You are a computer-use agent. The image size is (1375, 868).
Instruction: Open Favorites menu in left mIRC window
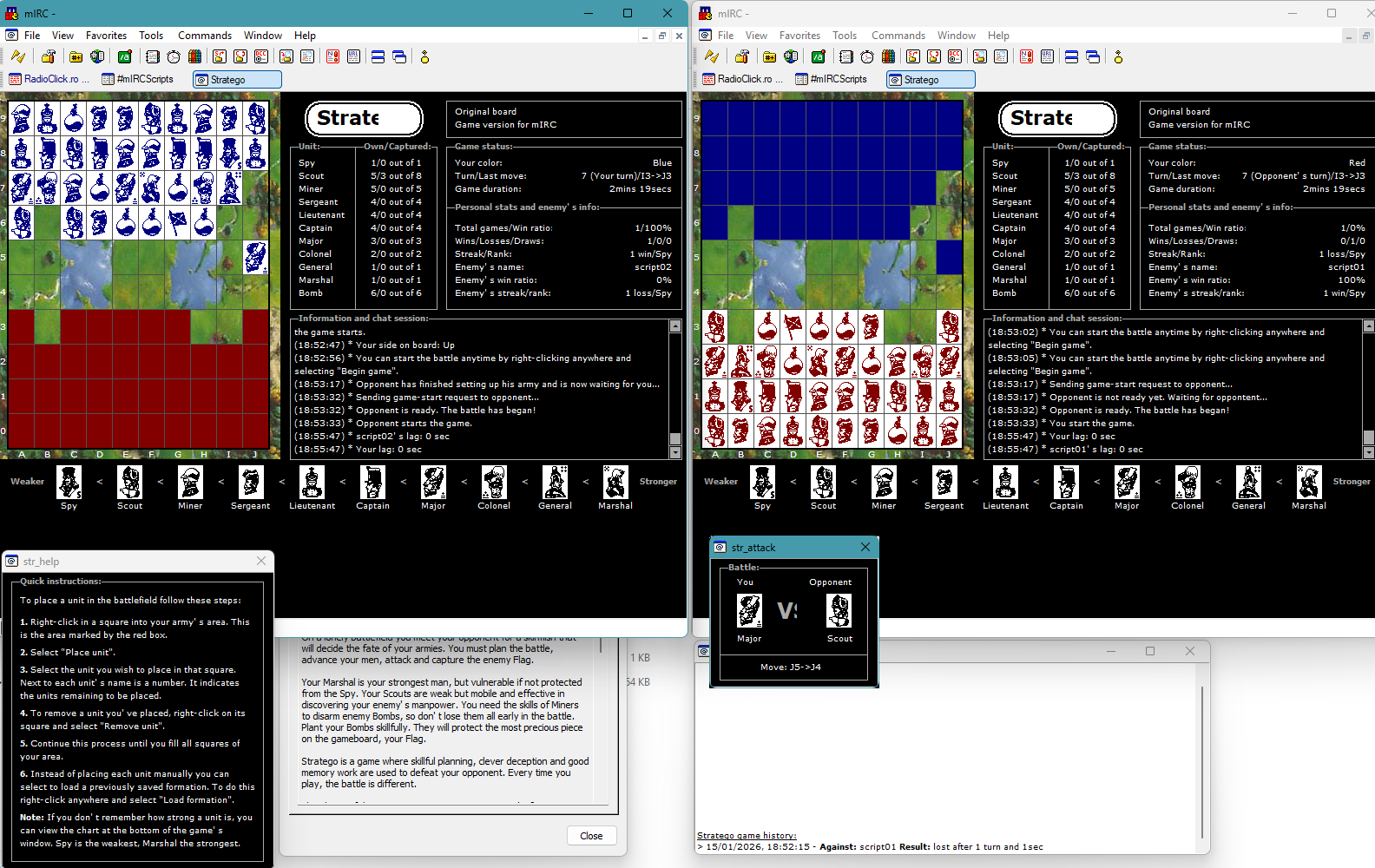pyautogui.click(x=106, y=36)
